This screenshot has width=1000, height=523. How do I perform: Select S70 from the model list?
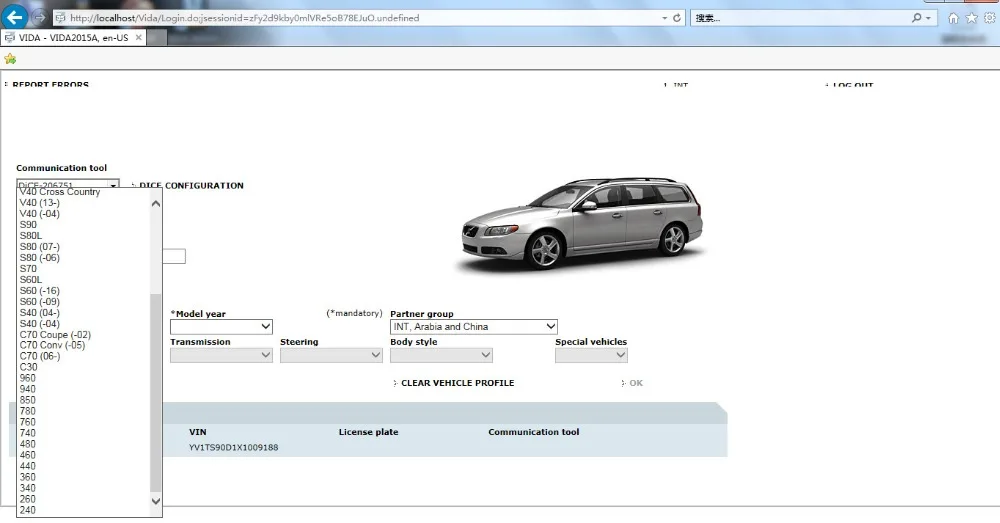click(28, 269)
